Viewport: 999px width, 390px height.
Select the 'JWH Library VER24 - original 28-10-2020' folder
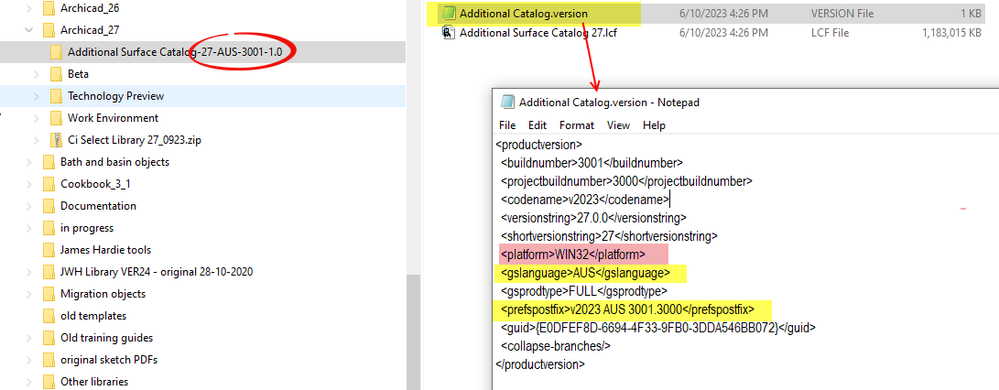coord(157,272)
